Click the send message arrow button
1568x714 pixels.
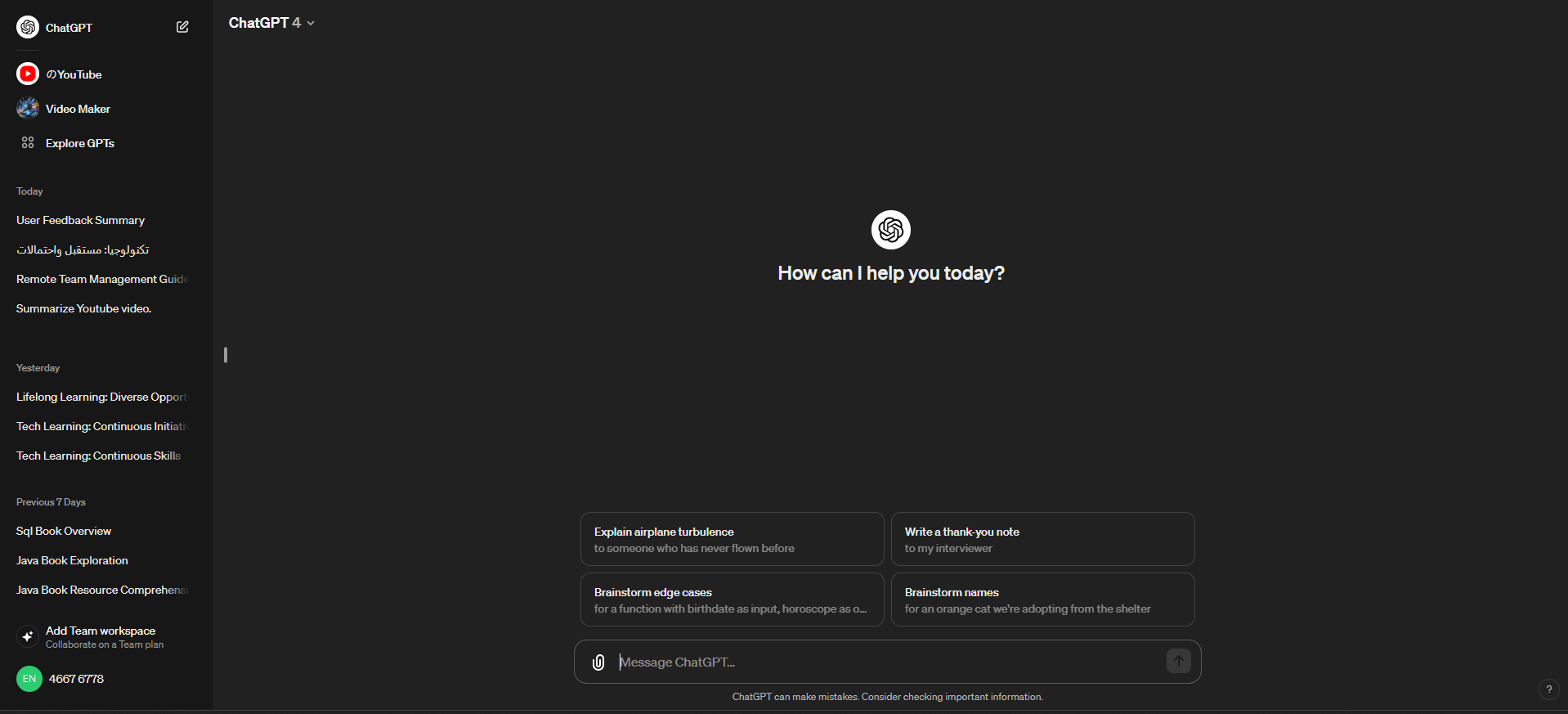tap(1178, 661)
